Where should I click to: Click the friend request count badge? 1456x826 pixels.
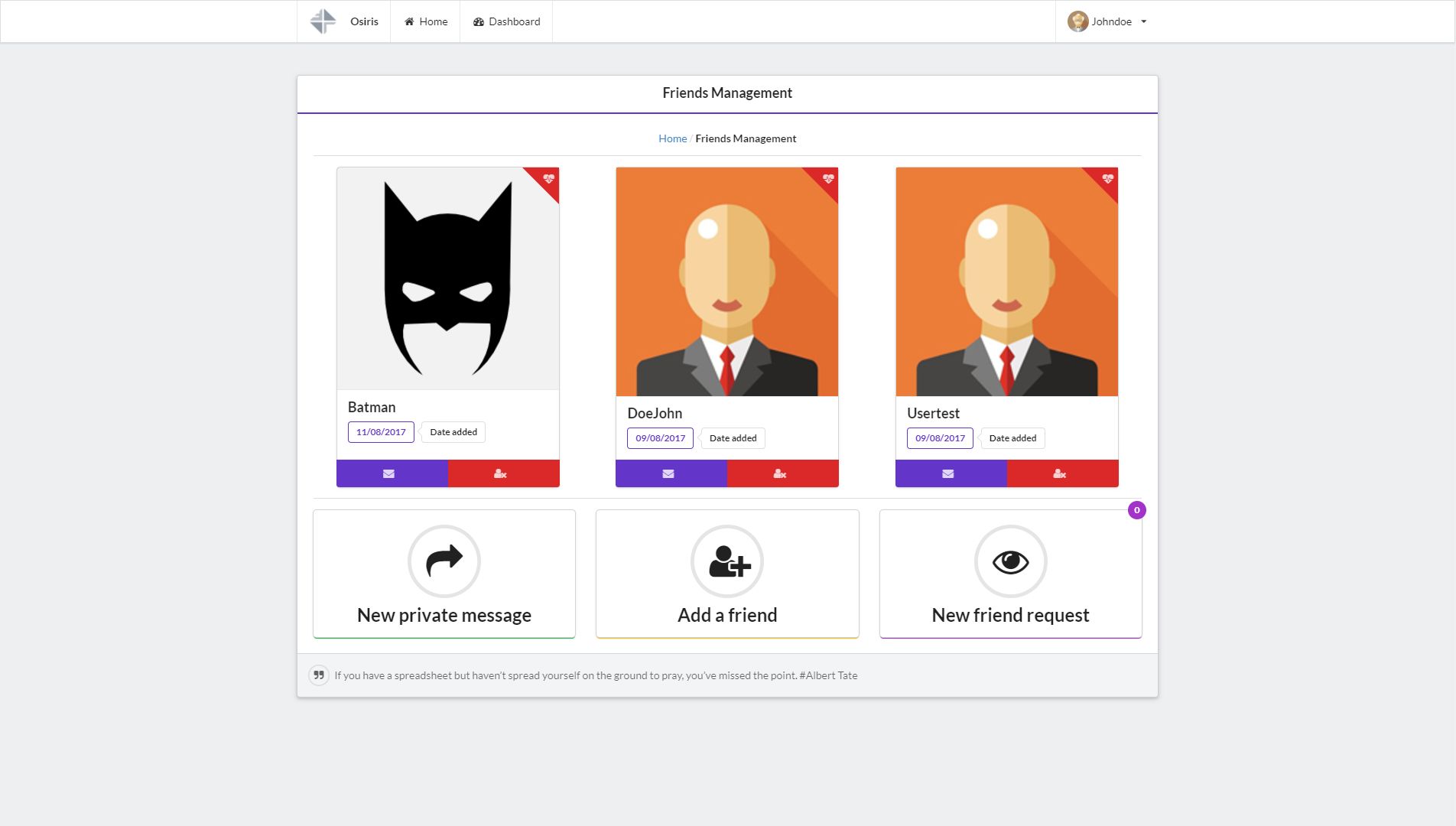pos(1137,510)
